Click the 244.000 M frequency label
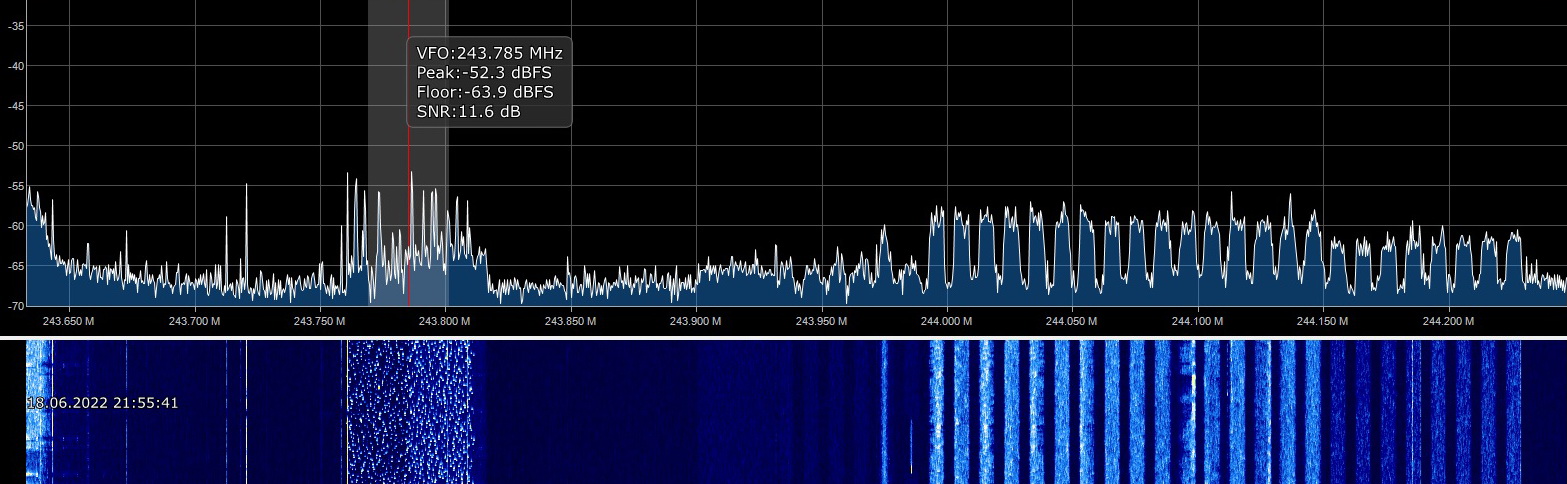The height and width of the screenshot is (484, 1567). pyautogui.click(x=946, y=321)
